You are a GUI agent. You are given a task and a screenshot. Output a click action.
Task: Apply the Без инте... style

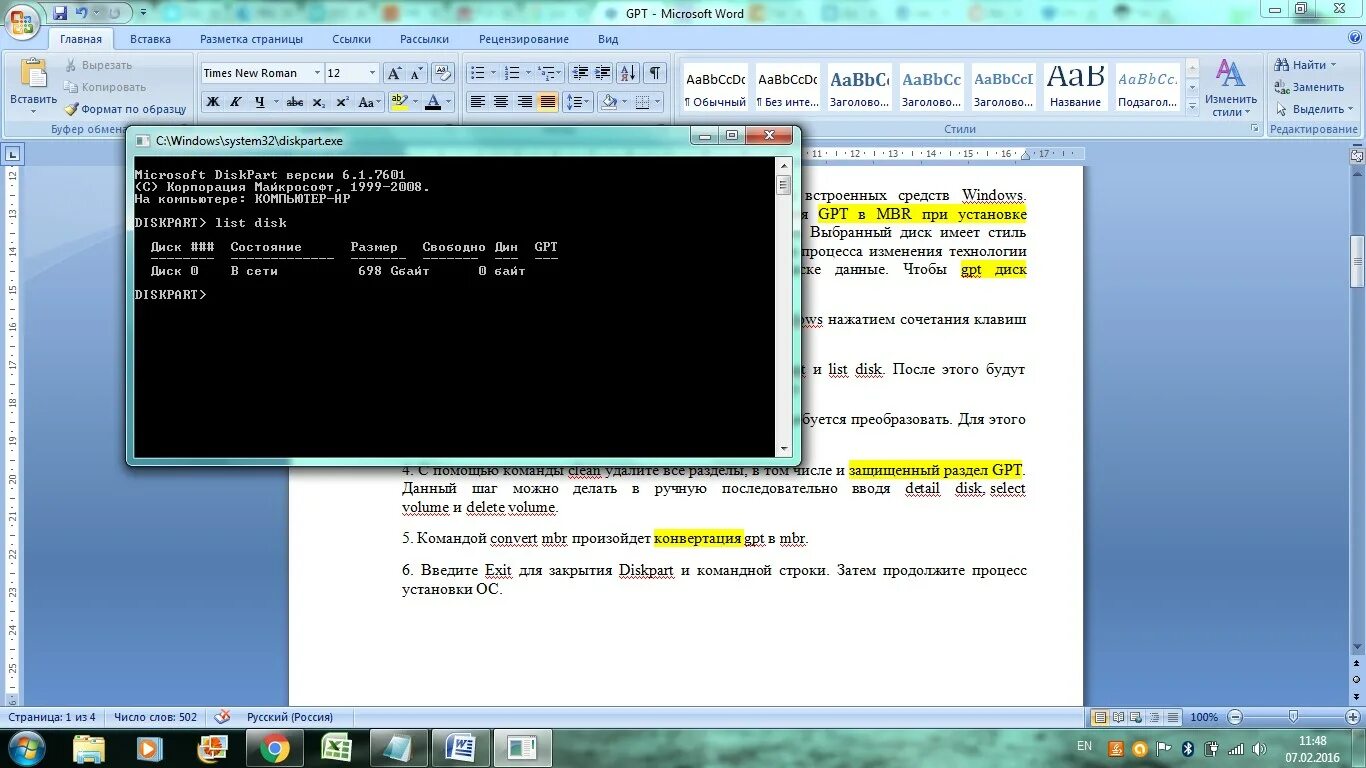tap(787, 87)
